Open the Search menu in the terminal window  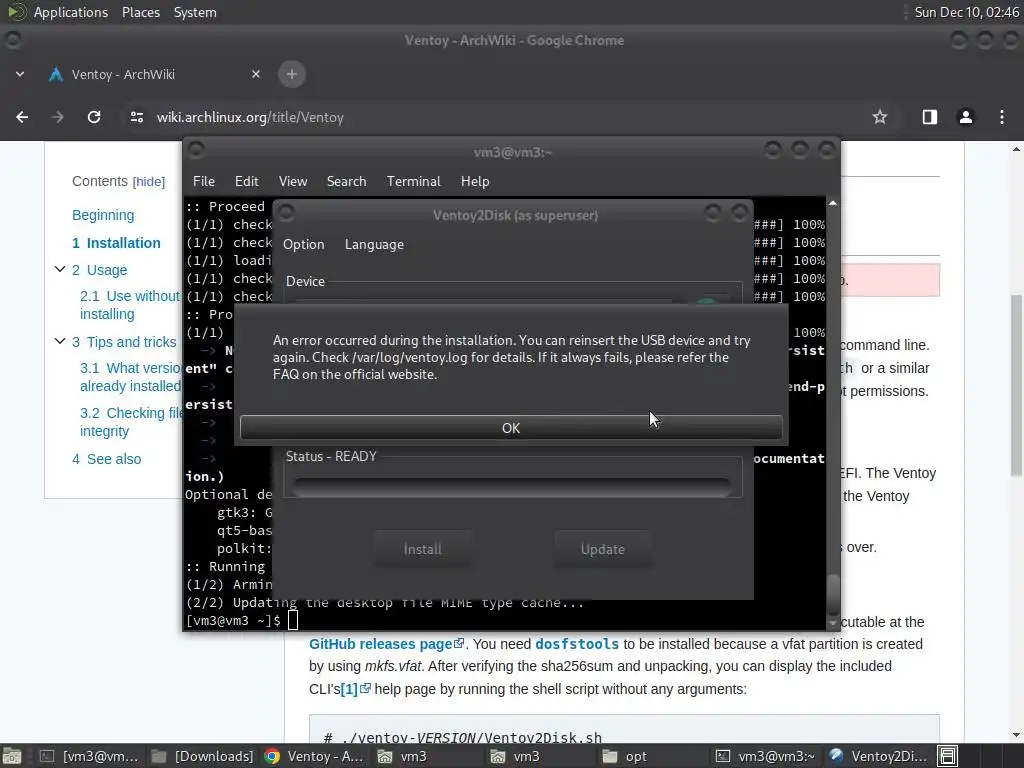(346, 181)
